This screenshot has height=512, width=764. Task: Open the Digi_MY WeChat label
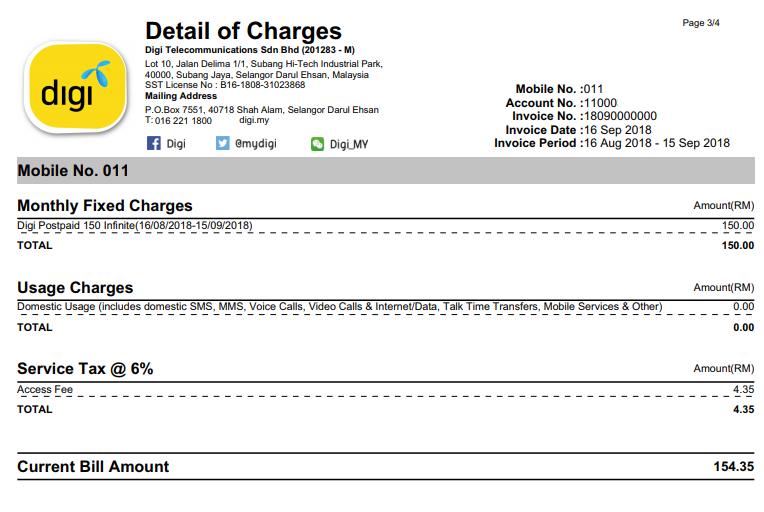(x=349, y=144)
